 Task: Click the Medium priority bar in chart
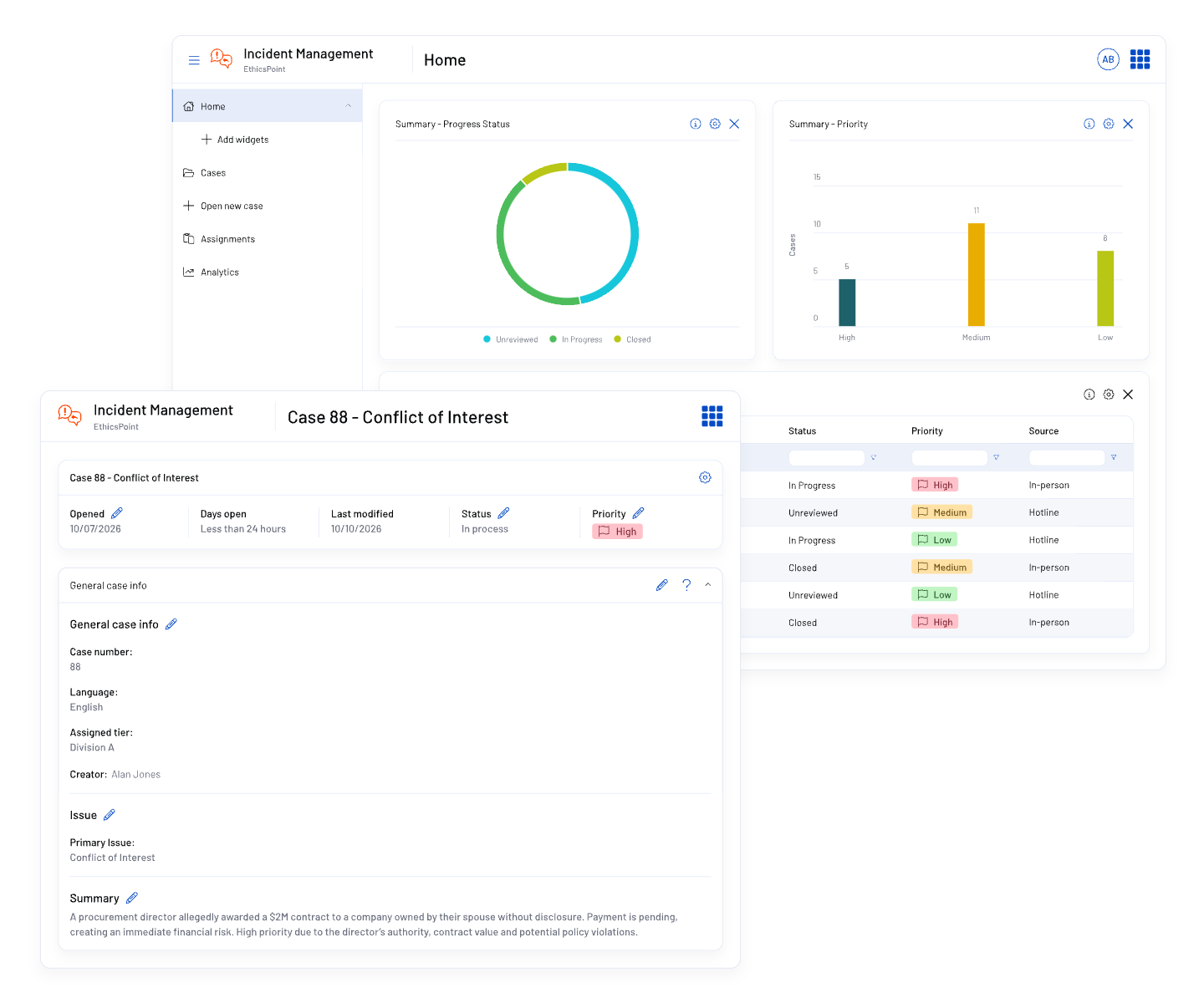[976, 274]
